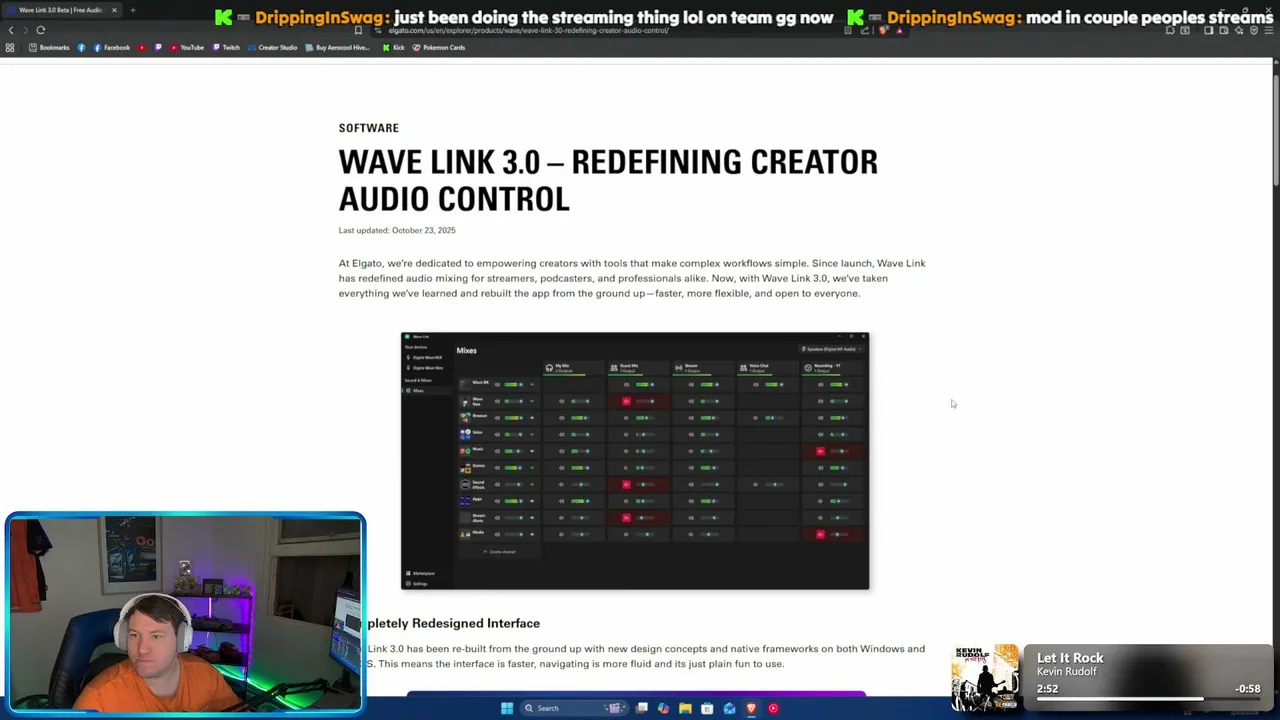Open the Kick bookmark
This screenshot has width=1280, height=720.
click(393, 48)
